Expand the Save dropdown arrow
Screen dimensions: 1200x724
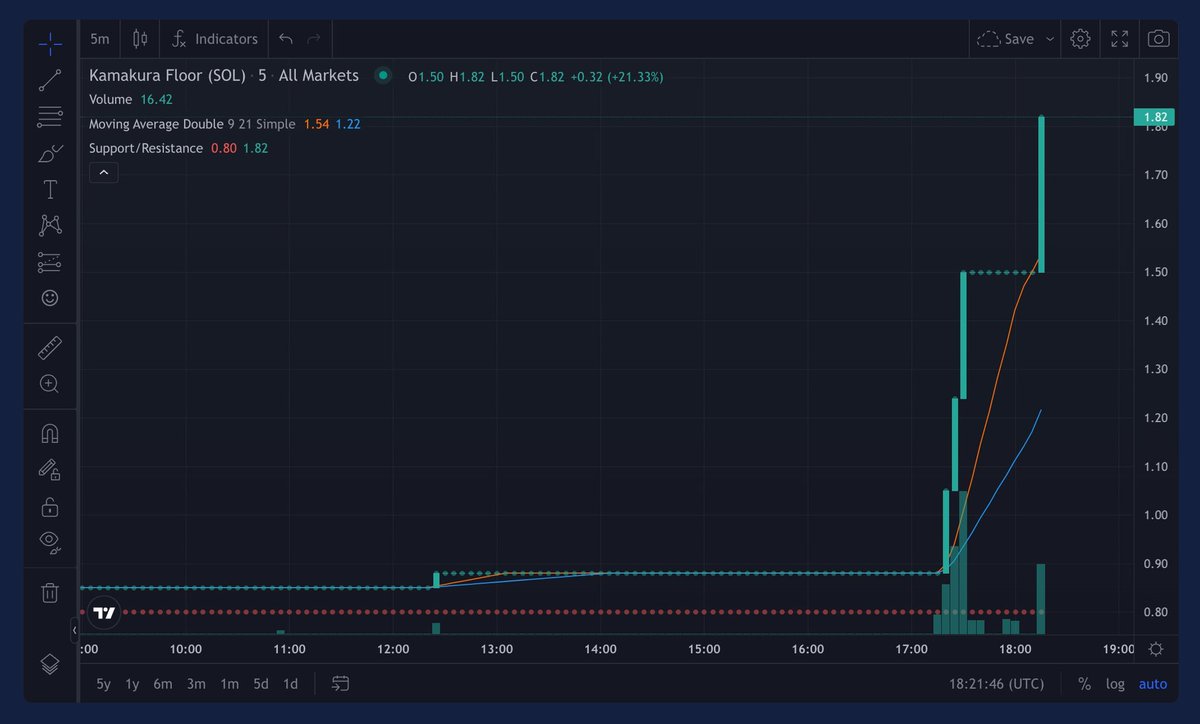click(1049, 39)
